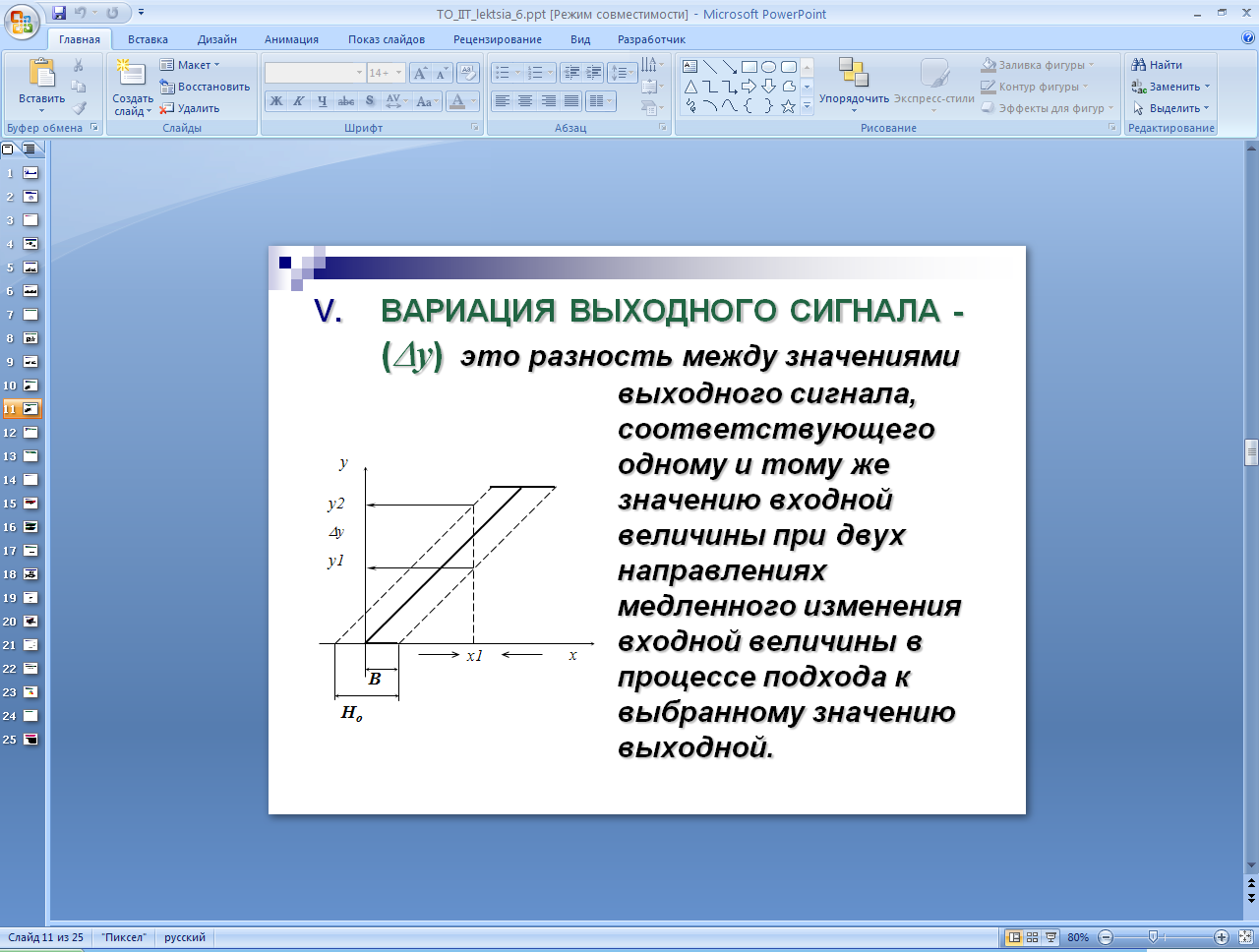Select the straight Line shape
This screenshot has height=952, width=1259.
point(710,67)
